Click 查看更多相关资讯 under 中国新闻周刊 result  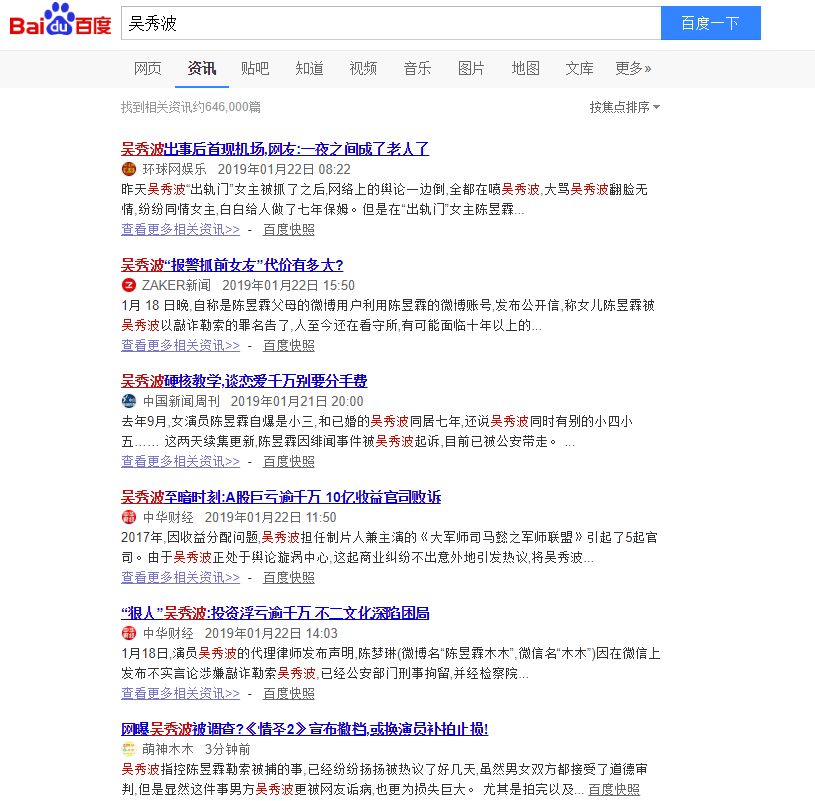pos(180,461)
